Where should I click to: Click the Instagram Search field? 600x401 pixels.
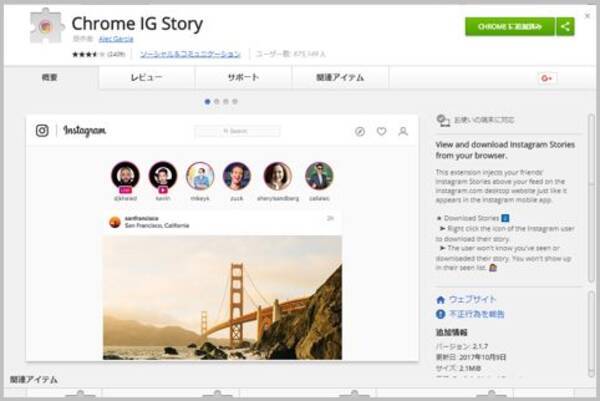(x=237, y=131)
